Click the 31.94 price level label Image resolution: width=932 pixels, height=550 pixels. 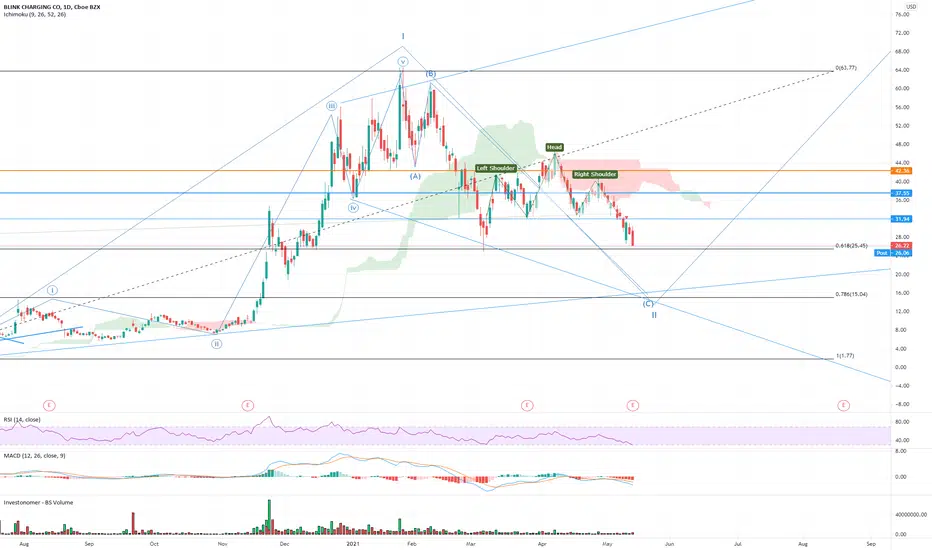pos(902,219)
